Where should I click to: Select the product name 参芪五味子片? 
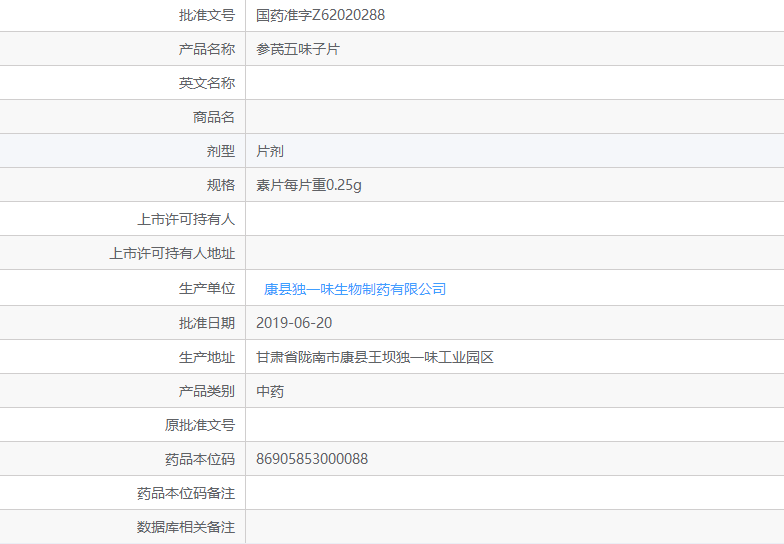[x=298, y=49]
